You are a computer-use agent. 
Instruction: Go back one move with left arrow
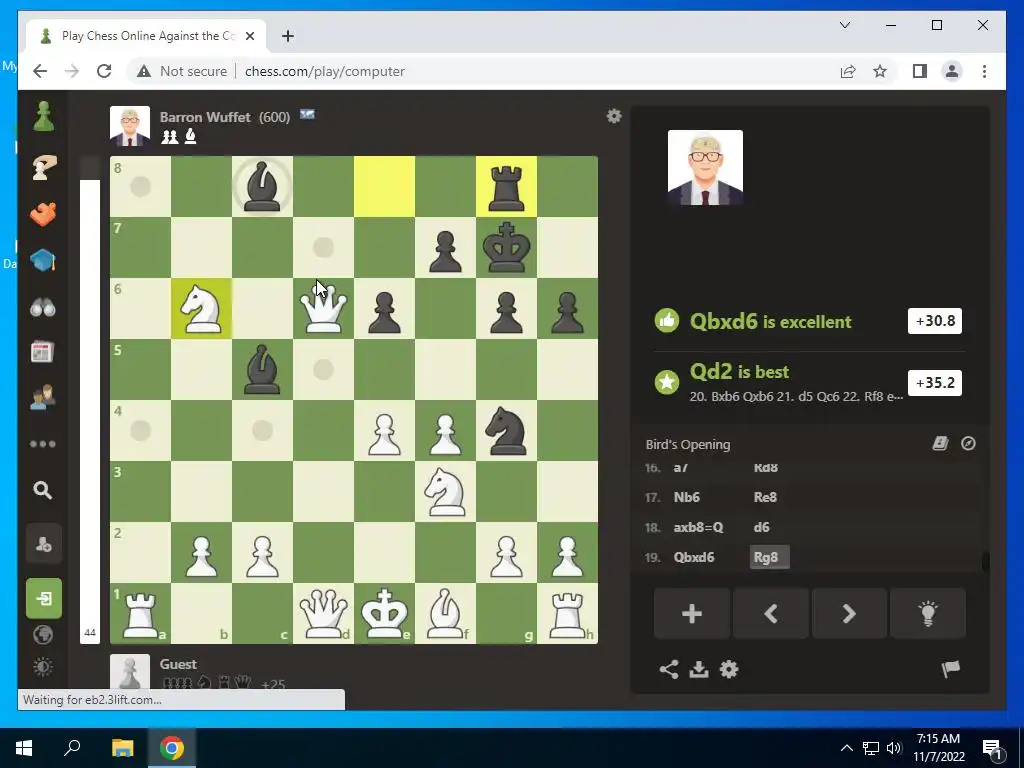tap(771, 613)
